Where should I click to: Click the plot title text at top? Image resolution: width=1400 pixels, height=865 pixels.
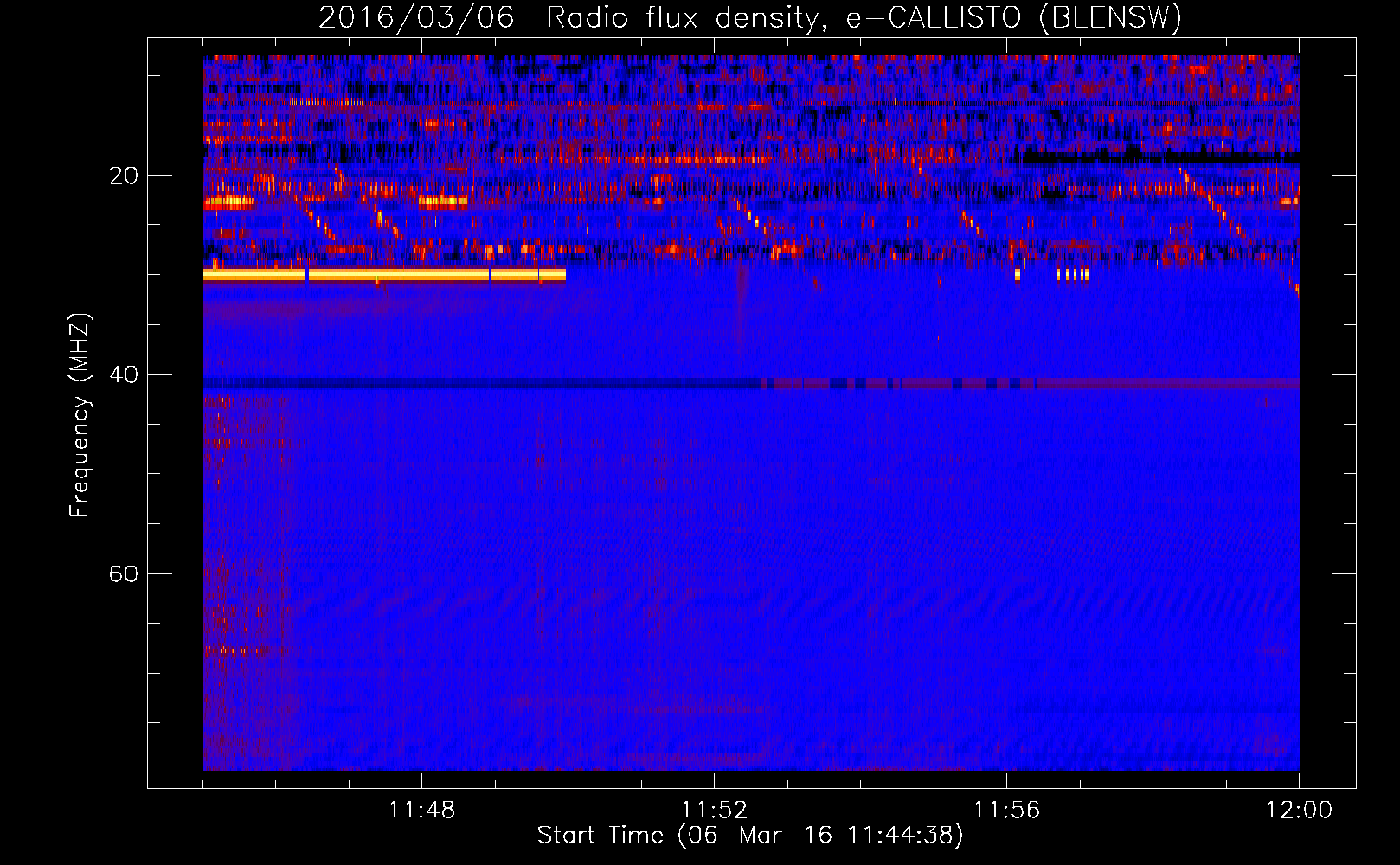tap(749, 17)
